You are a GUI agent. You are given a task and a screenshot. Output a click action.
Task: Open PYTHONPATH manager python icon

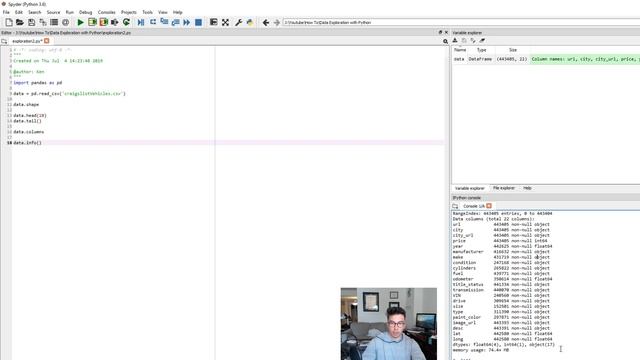(250, 22)
